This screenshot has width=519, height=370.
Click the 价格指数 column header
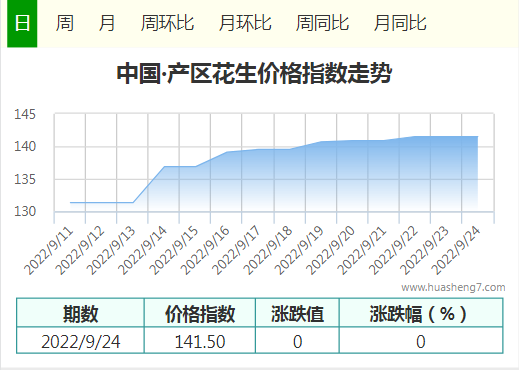pos(200,313)
